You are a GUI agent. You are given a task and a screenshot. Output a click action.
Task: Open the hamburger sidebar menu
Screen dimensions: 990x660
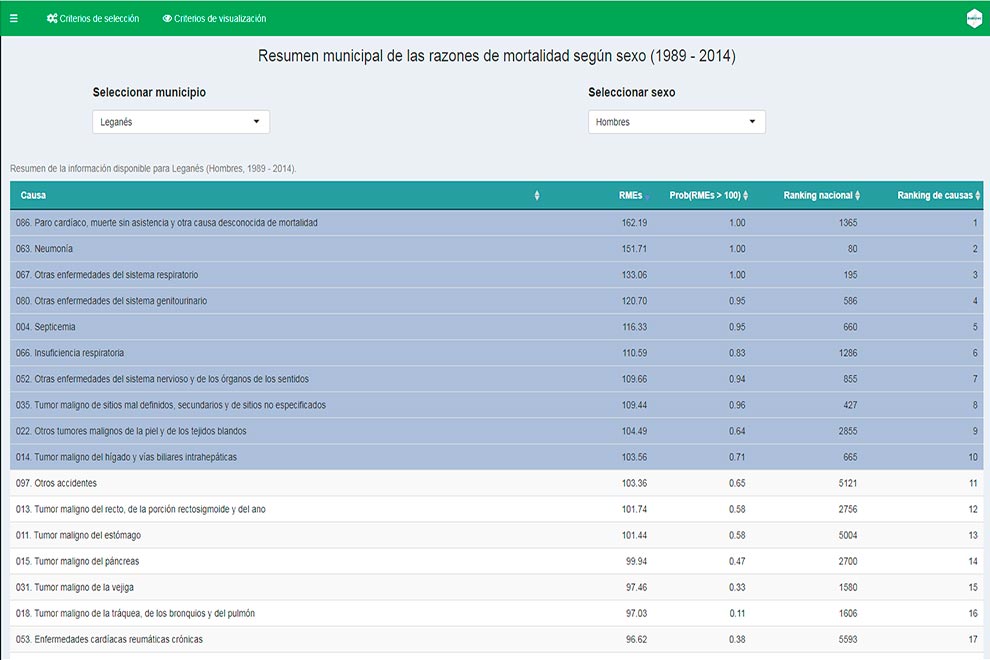(13, 18)
